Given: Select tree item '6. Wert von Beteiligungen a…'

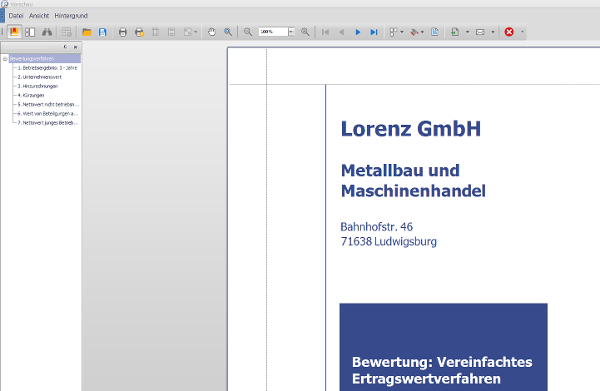Looking at the screenshot, I should click(x=48, y=114).
